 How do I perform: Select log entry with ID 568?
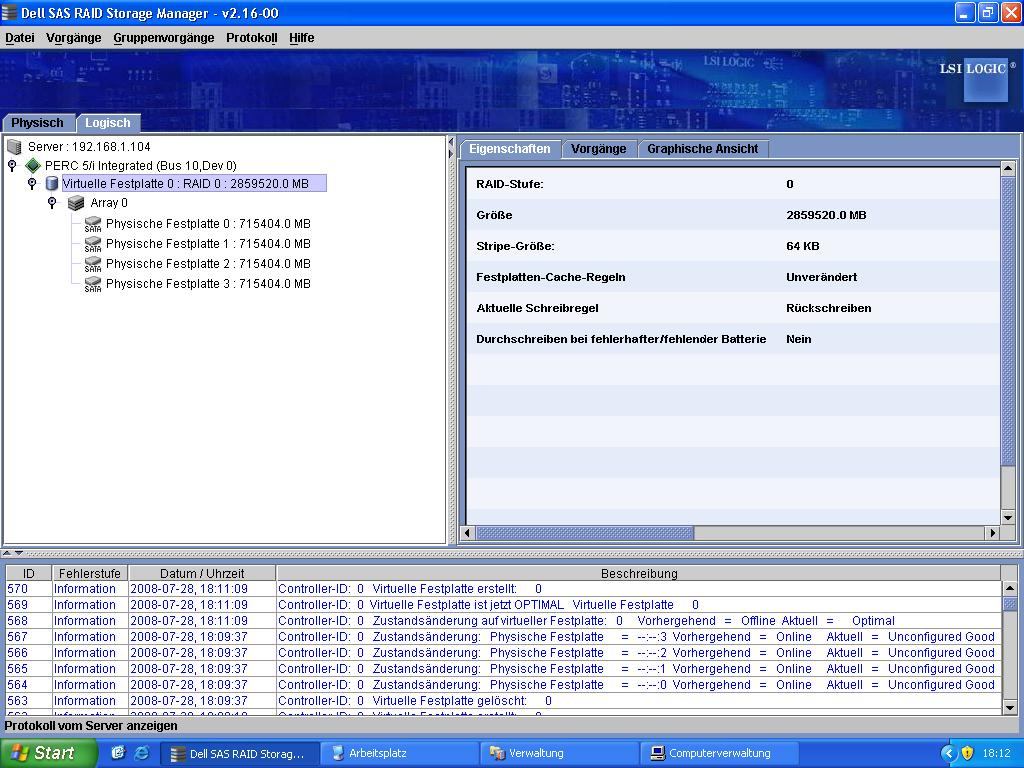(504, 621)
